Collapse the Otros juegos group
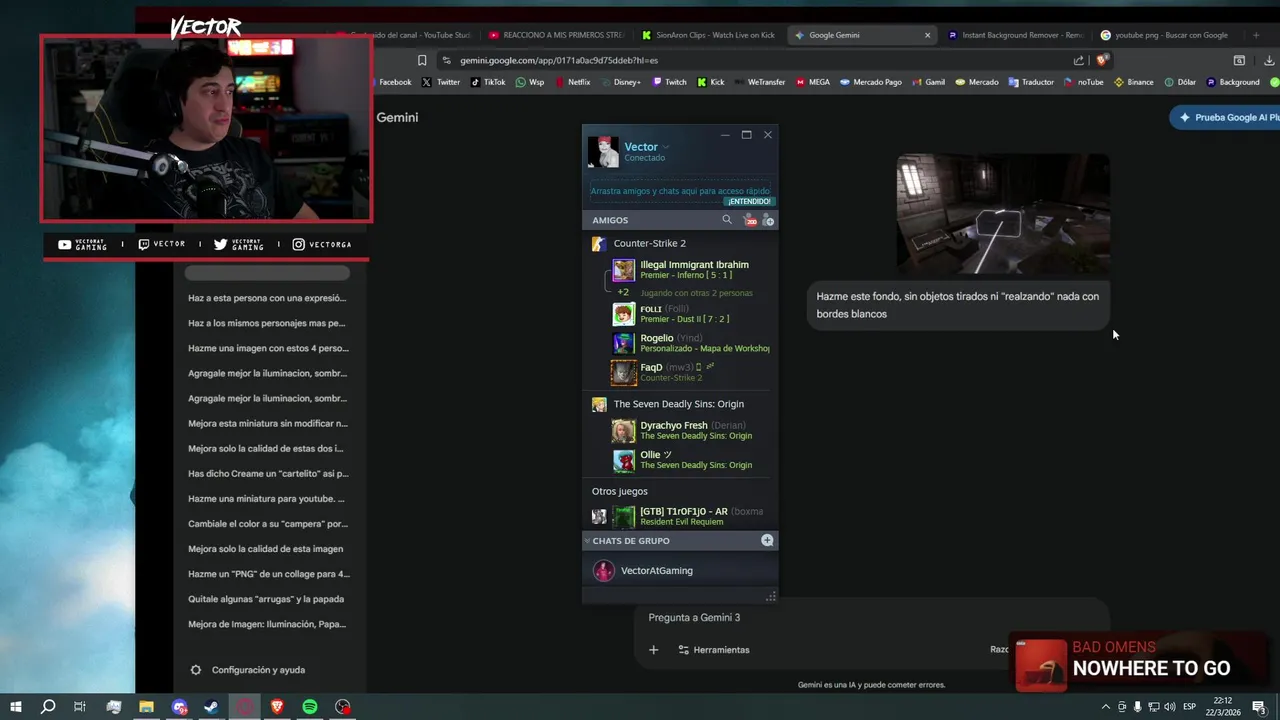This screenshot has width=1280, height=720. [619, 491]
